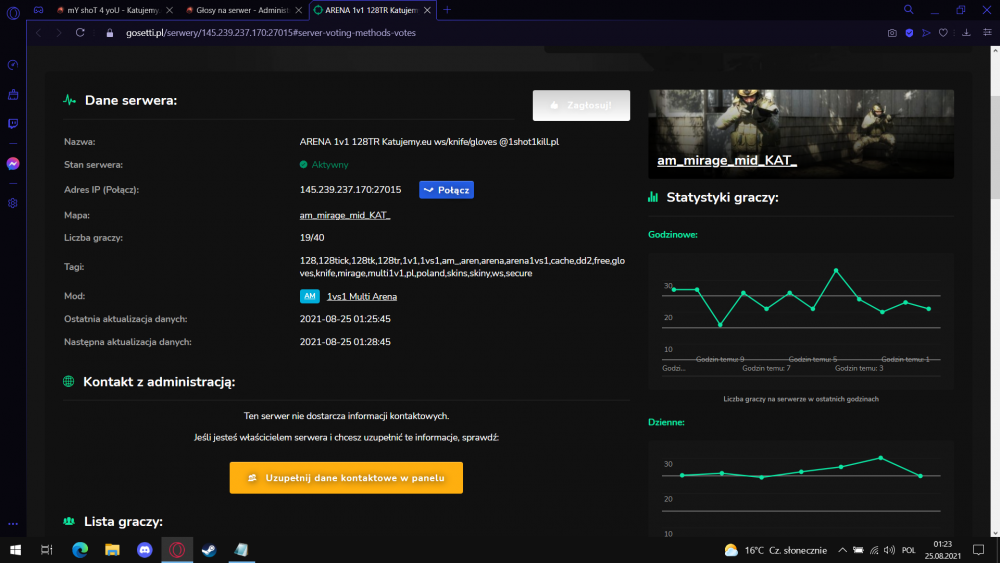The image size is (1000, 563).
Task: Open Twitch panel in the sidebar
Action: (13, 124)
